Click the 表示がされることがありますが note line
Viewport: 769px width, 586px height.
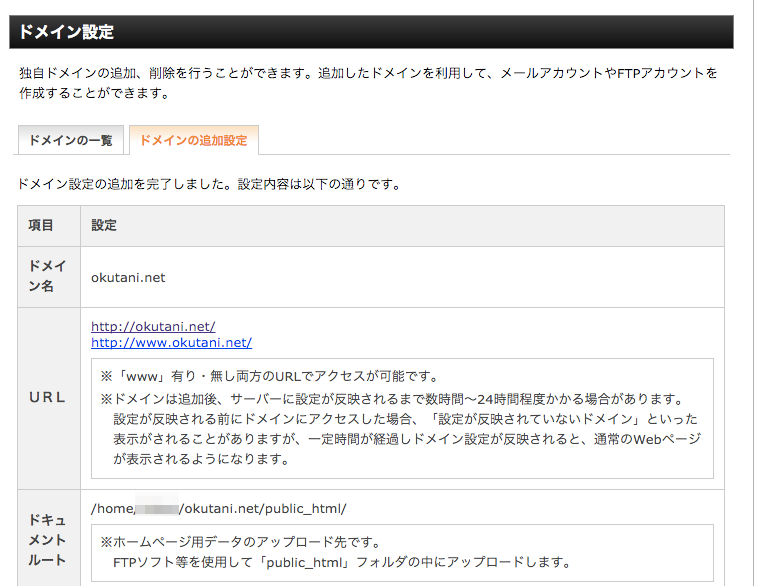pos(407,439)
